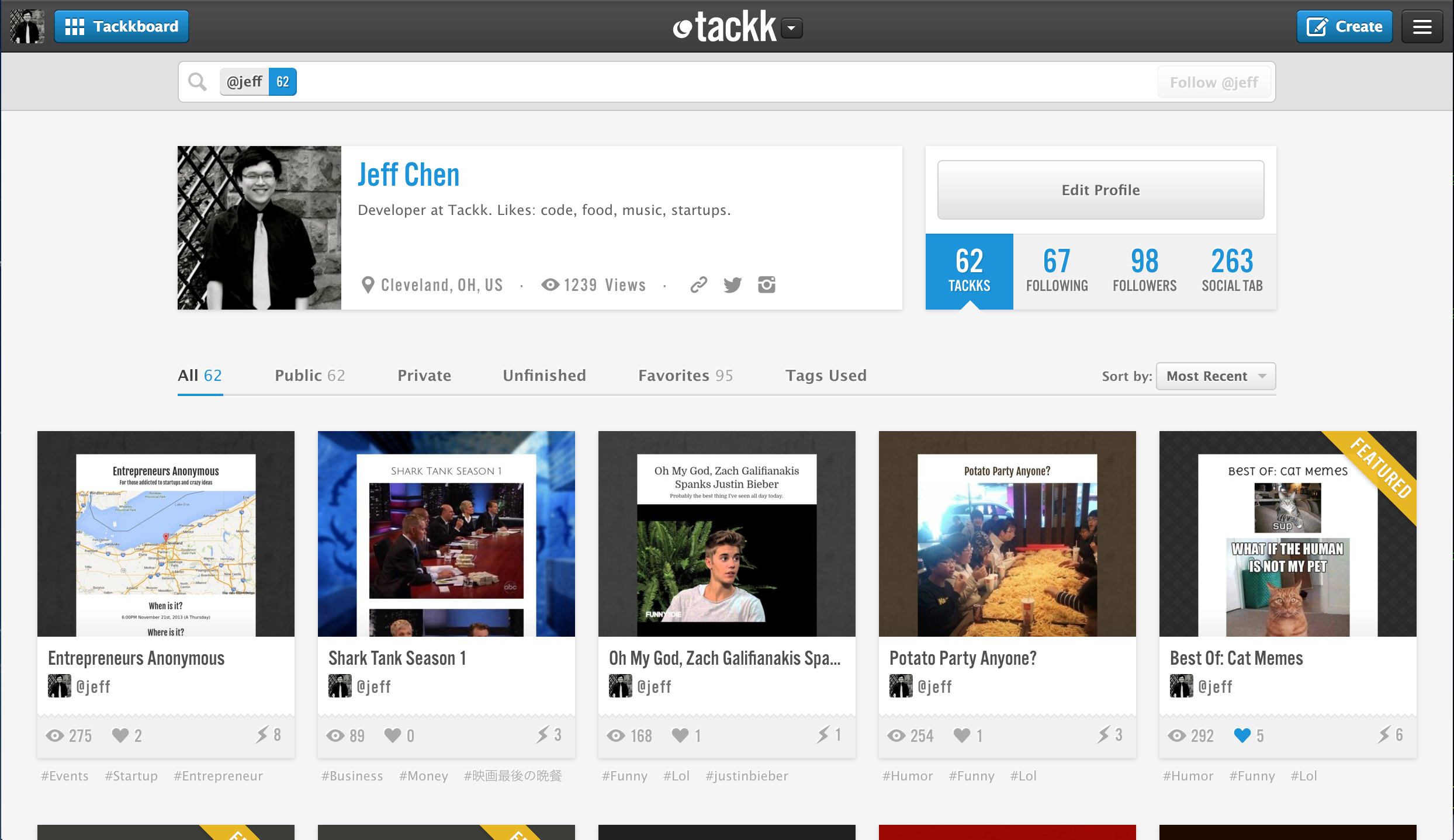Click views eye icon on Cat Memes card
The image size is (1454, 840).
point(1177,736)
